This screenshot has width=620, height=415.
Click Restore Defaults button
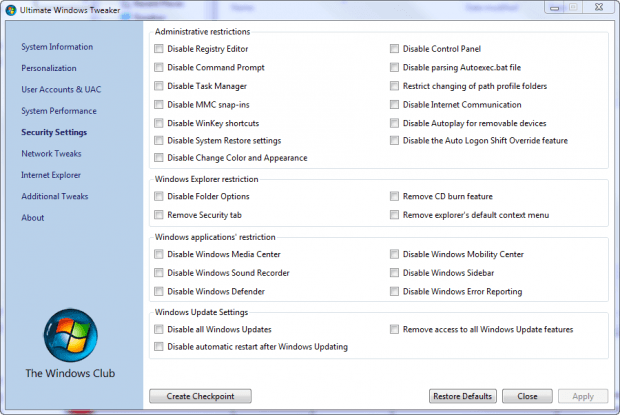(463, 396)
